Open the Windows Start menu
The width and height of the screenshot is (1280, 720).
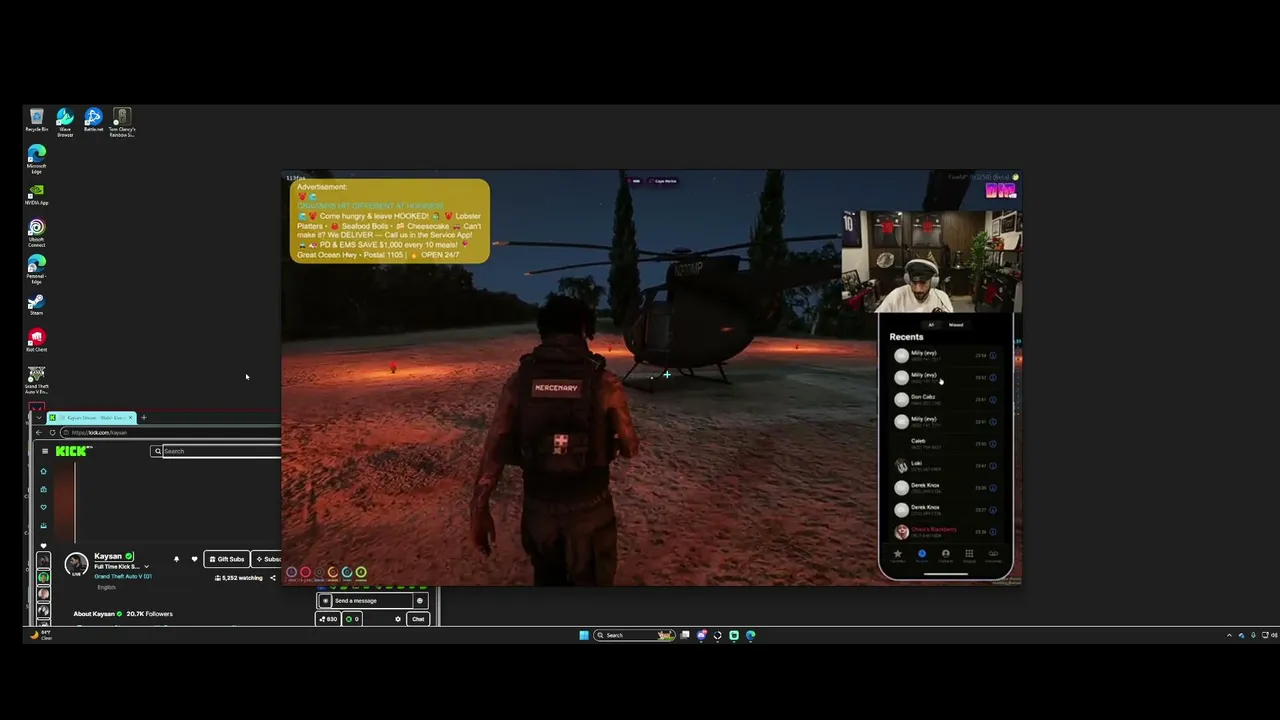click(x=584, y=635)
